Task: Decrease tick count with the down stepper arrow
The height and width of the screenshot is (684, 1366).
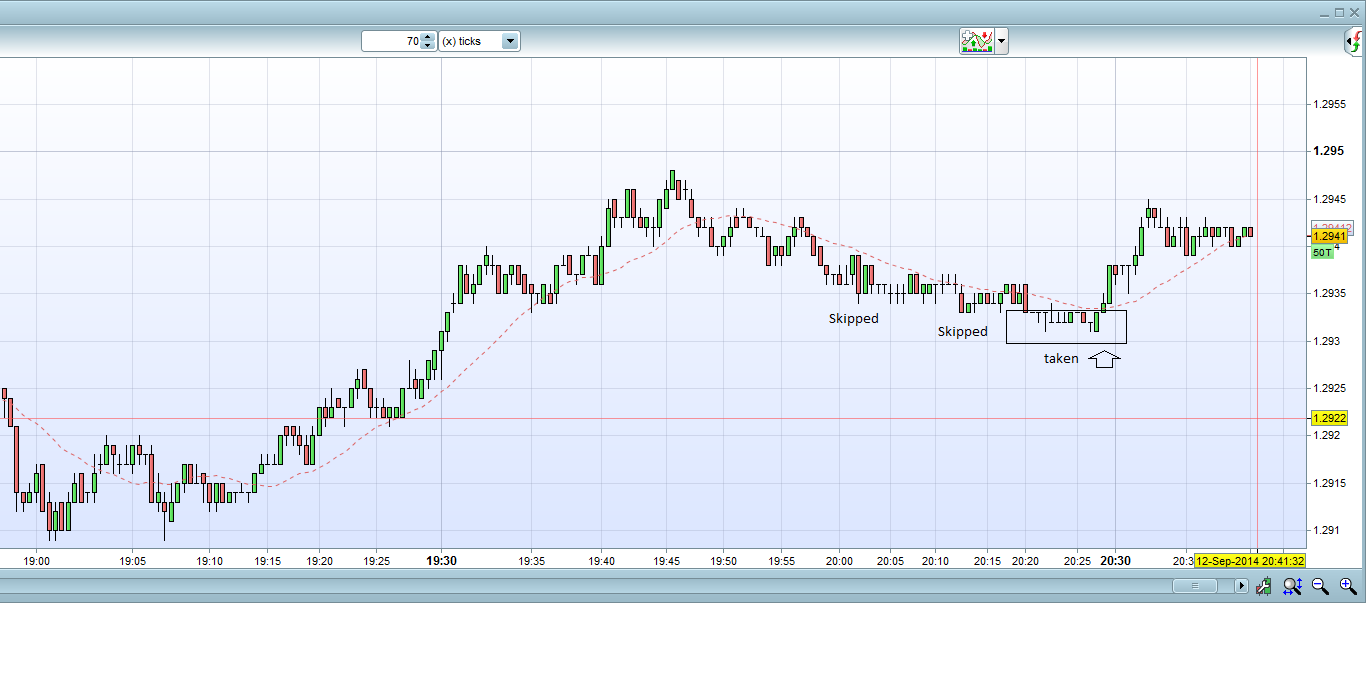Action: [x=428, y=46]
